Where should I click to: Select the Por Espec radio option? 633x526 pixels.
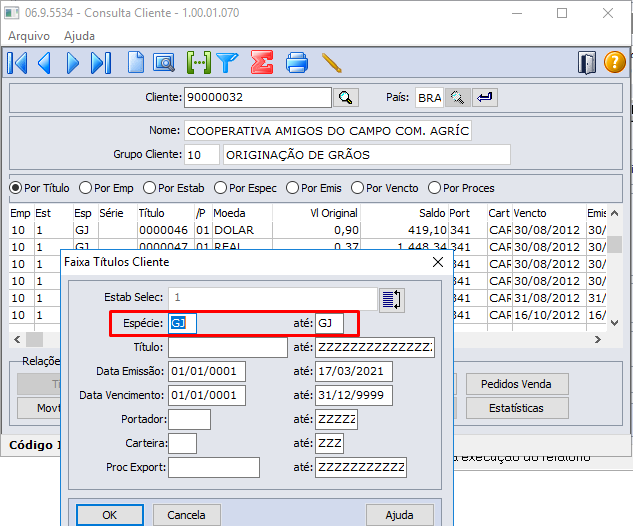(x=245, y=188)
